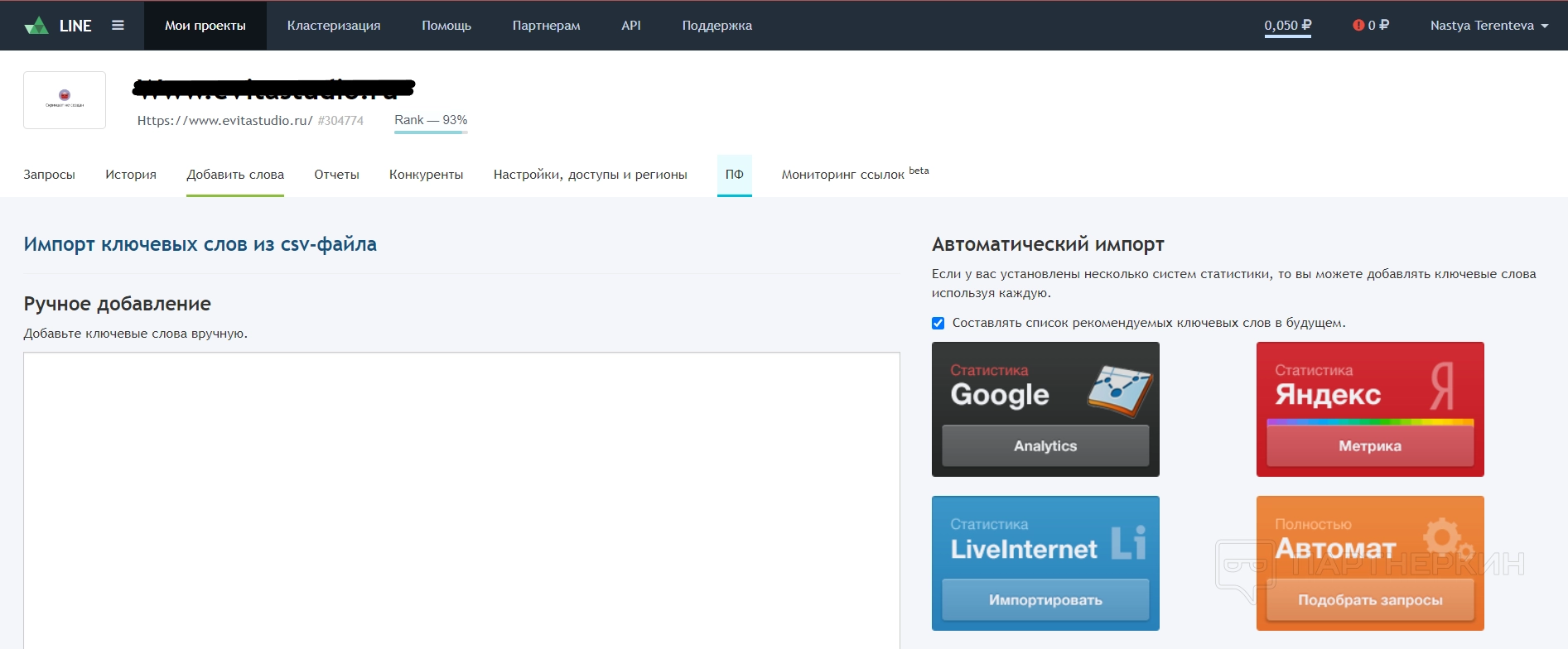Click the Google Analytics button

[1045, 446]
